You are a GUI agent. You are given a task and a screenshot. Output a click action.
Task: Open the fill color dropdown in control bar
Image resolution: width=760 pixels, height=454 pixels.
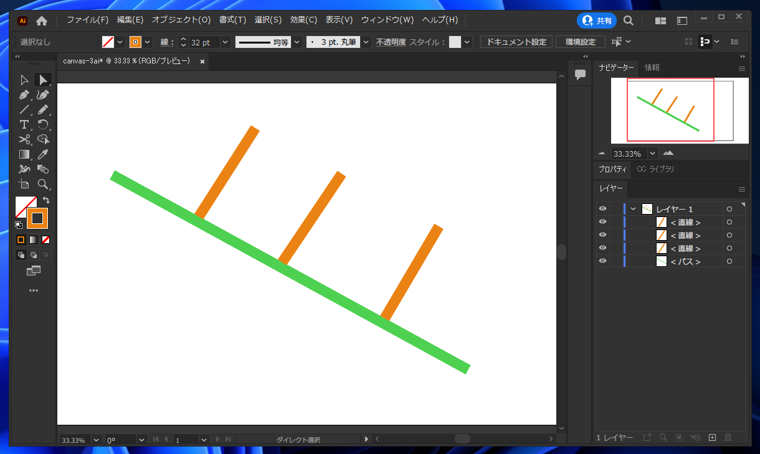(x=120, y=42)
